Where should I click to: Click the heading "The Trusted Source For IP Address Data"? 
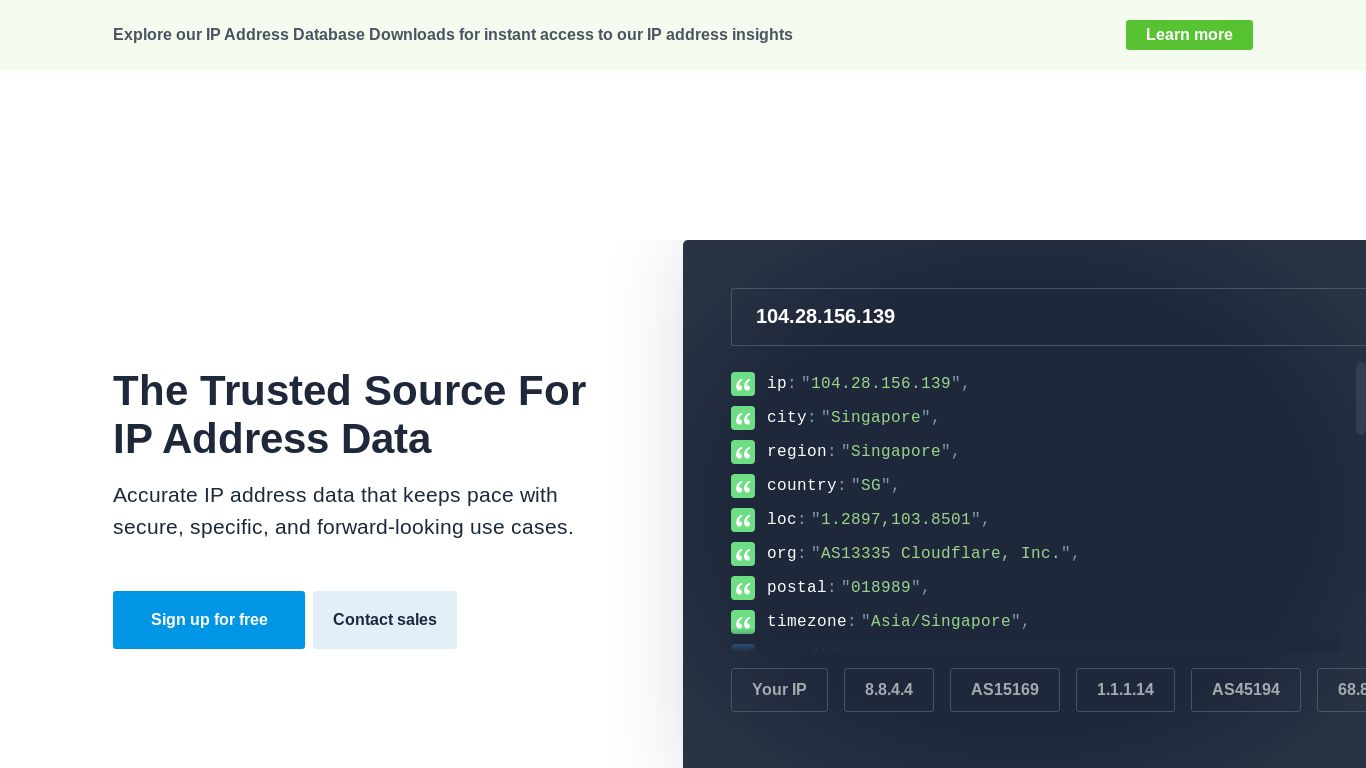(x=349, y=415)
